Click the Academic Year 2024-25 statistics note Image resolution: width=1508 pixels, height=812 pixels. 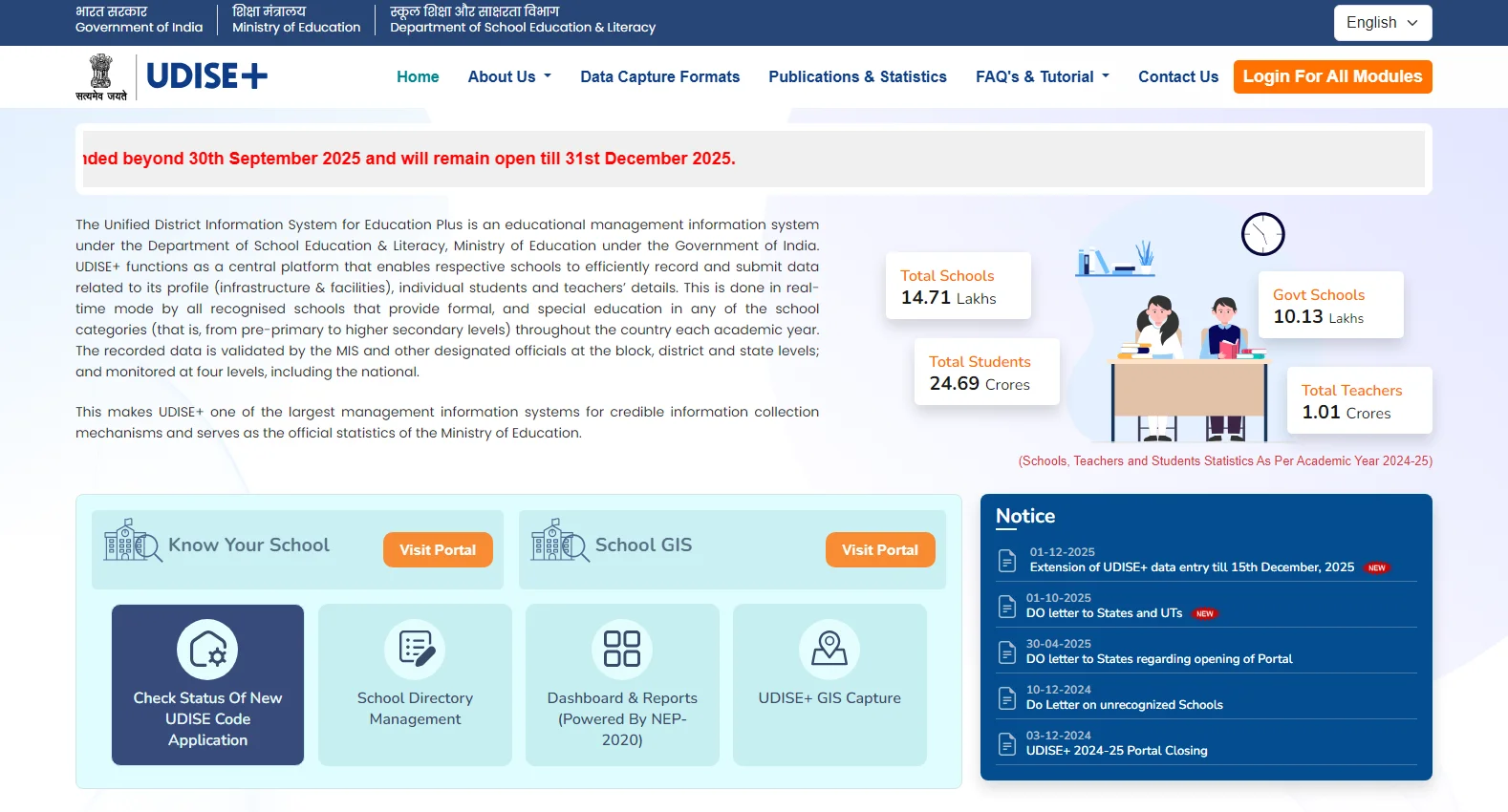click(x=1225, y=460)
